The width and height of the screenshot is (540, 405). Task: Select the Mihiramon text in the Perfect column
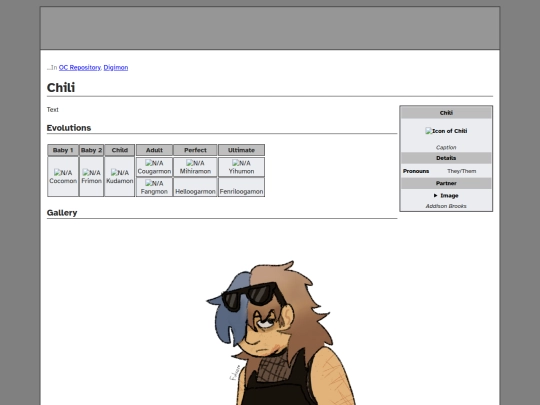click(195, 171)
